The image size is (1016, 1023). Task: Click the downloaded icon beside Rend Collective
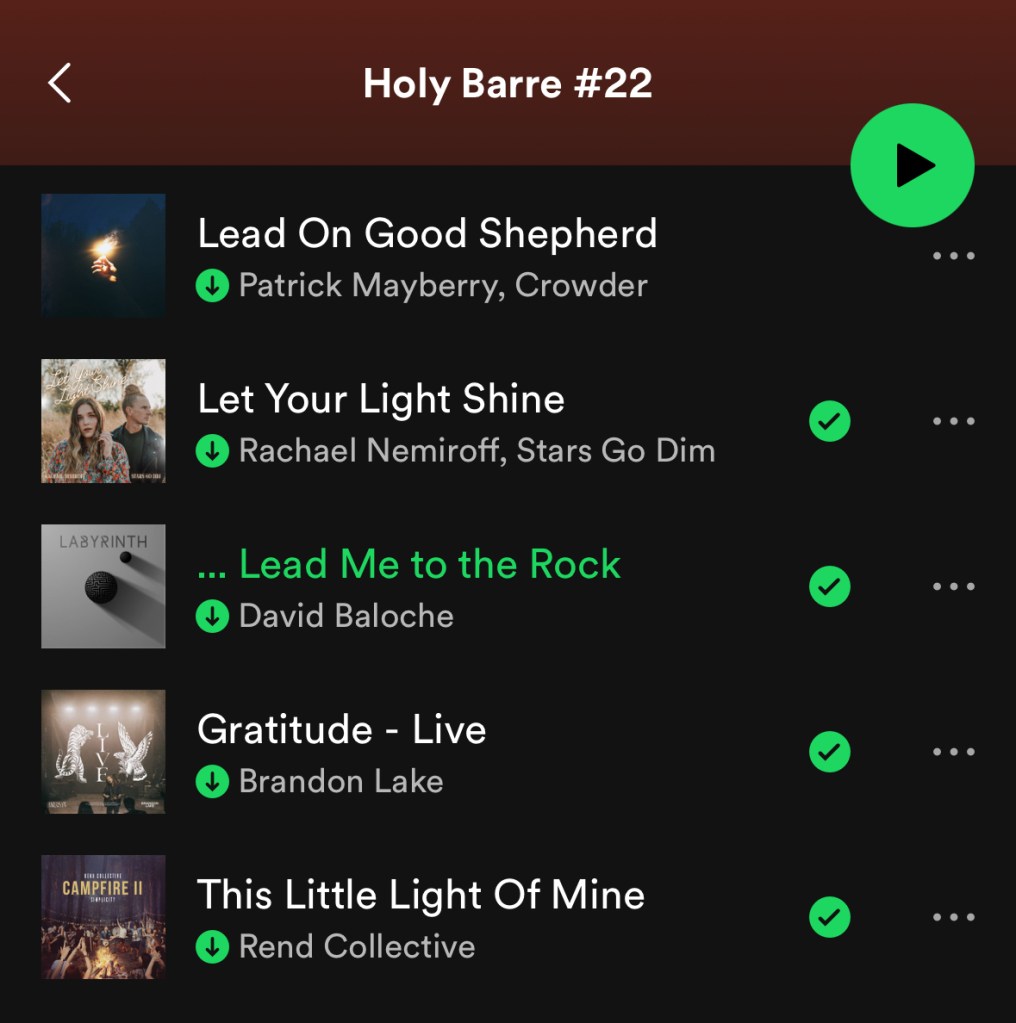(212, 947)
